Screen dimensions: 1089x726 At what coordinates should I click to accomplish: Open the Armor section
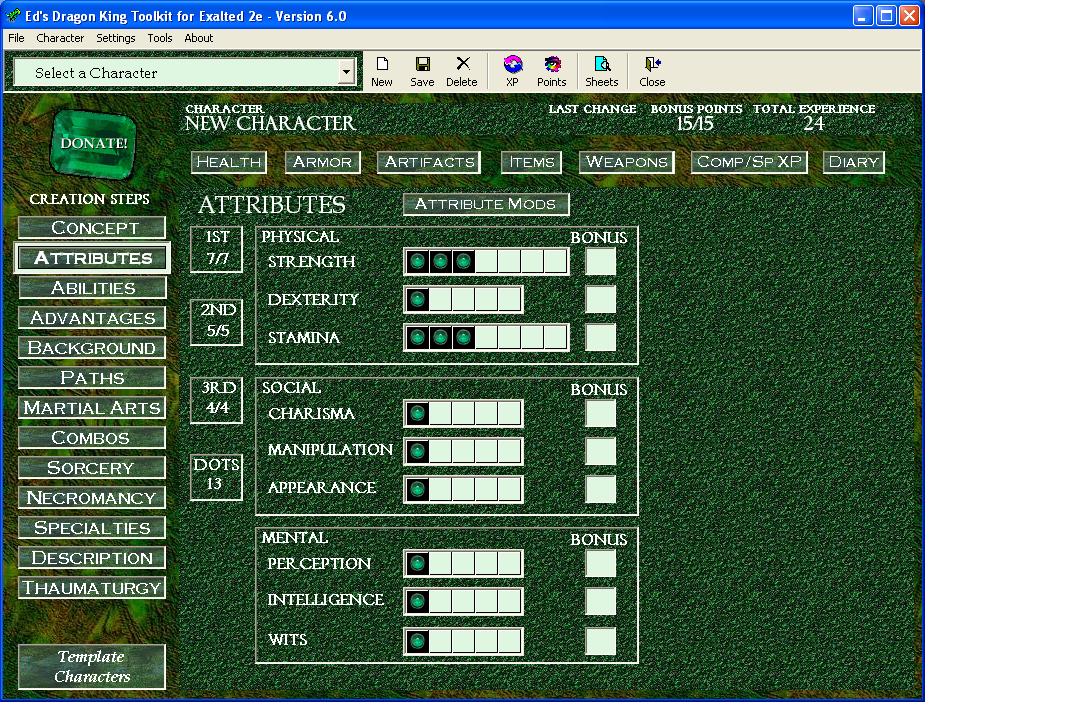[x=322, y=162]
